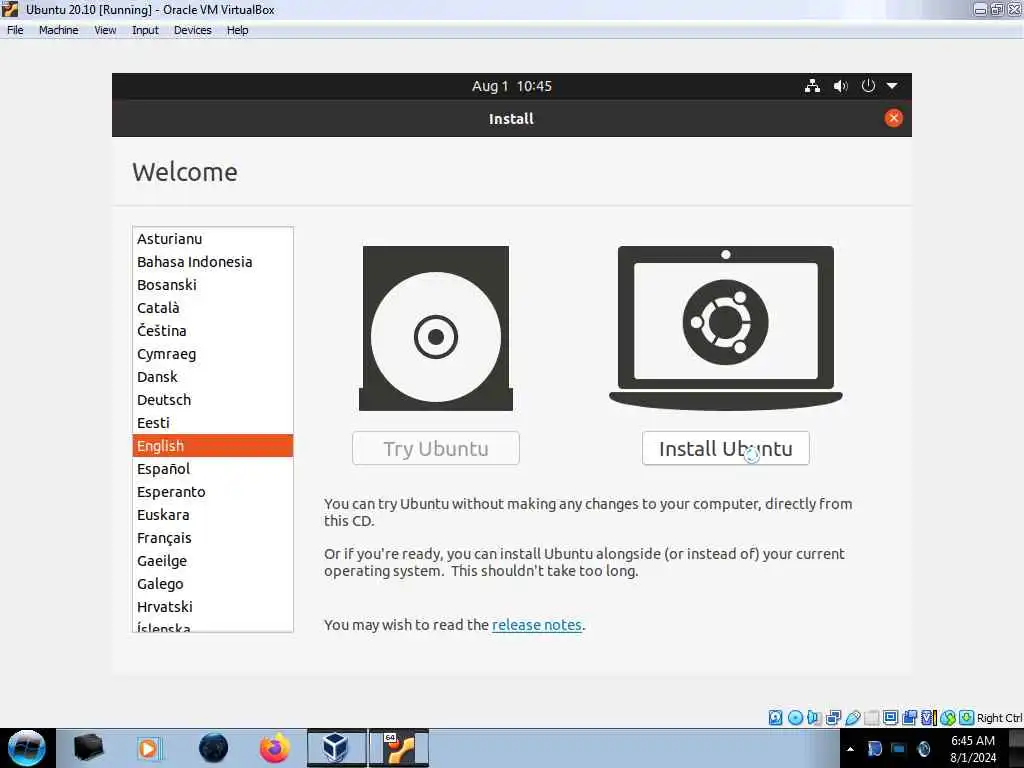This screenshot has height=768, width=1024.
Task: Launch the media player taskbar icon
Action: click(x=148, y=748)
